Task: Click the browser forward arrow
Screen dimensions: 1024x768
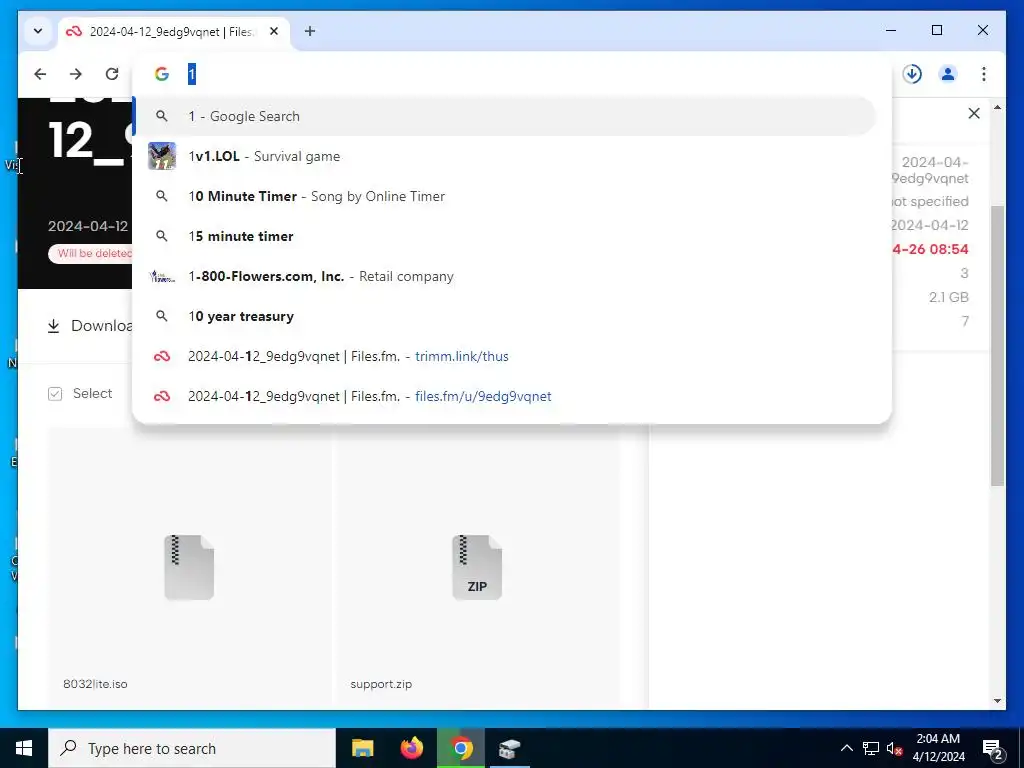Action: click(76, 74)
